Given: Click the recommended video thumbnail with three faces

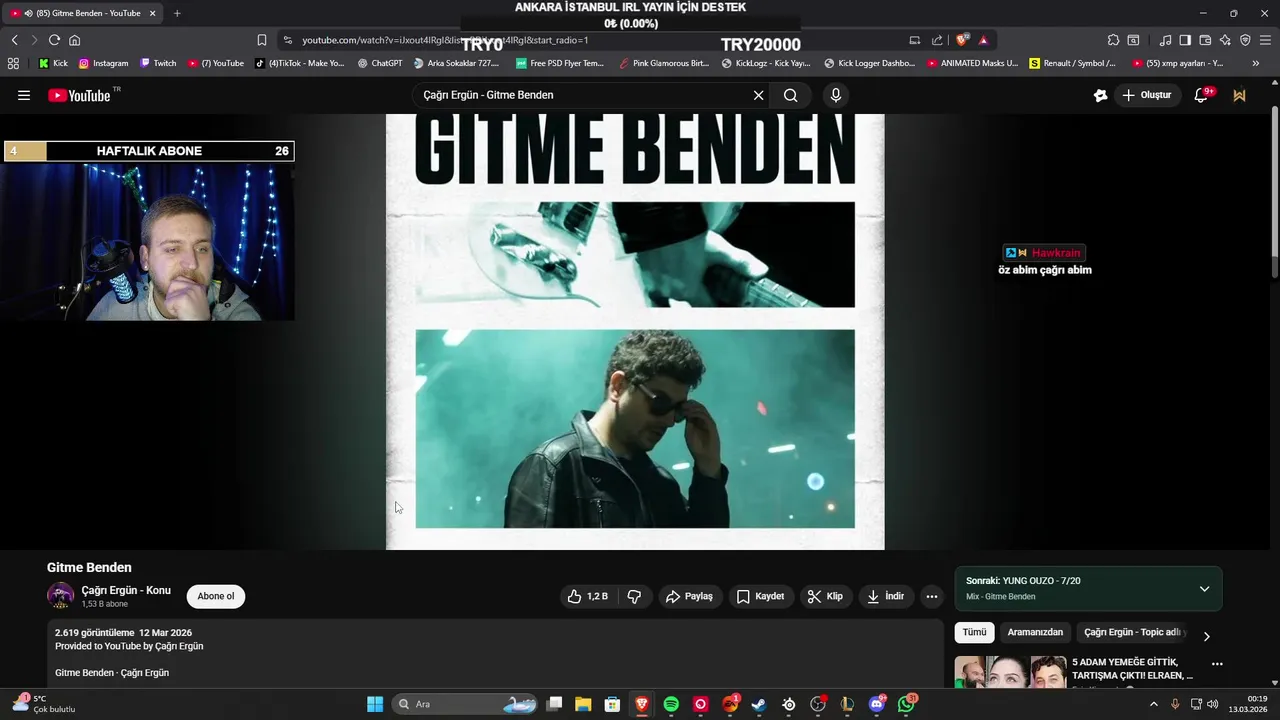Looking at the screenshot, I should point(1010,672).
